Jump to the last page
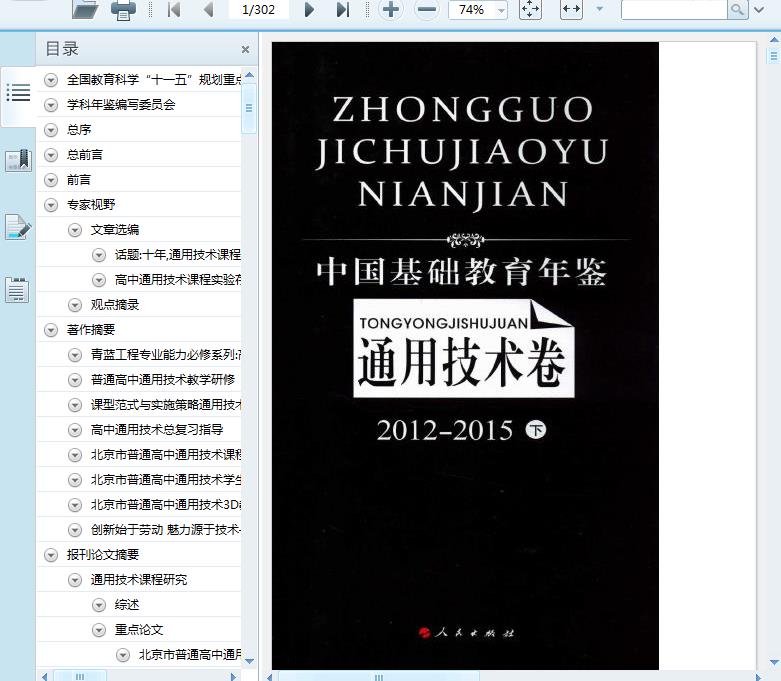Screen dimensions: 781x681 343,9
